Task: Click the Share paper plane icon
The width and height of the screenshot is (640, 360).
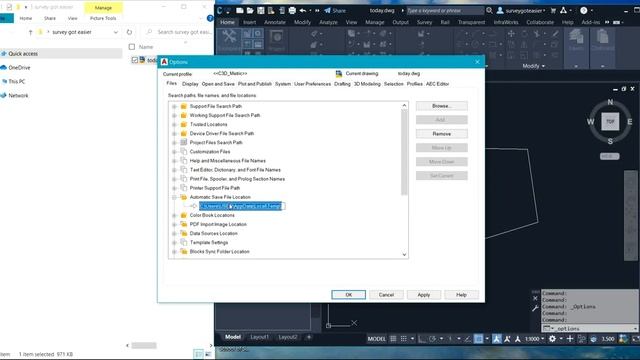Action: (x=327, y=11)
